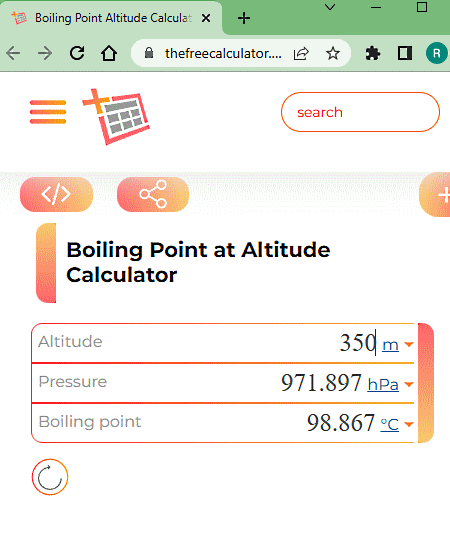
Task: Click the calculator site logo
Action: (x=116, y=116)
